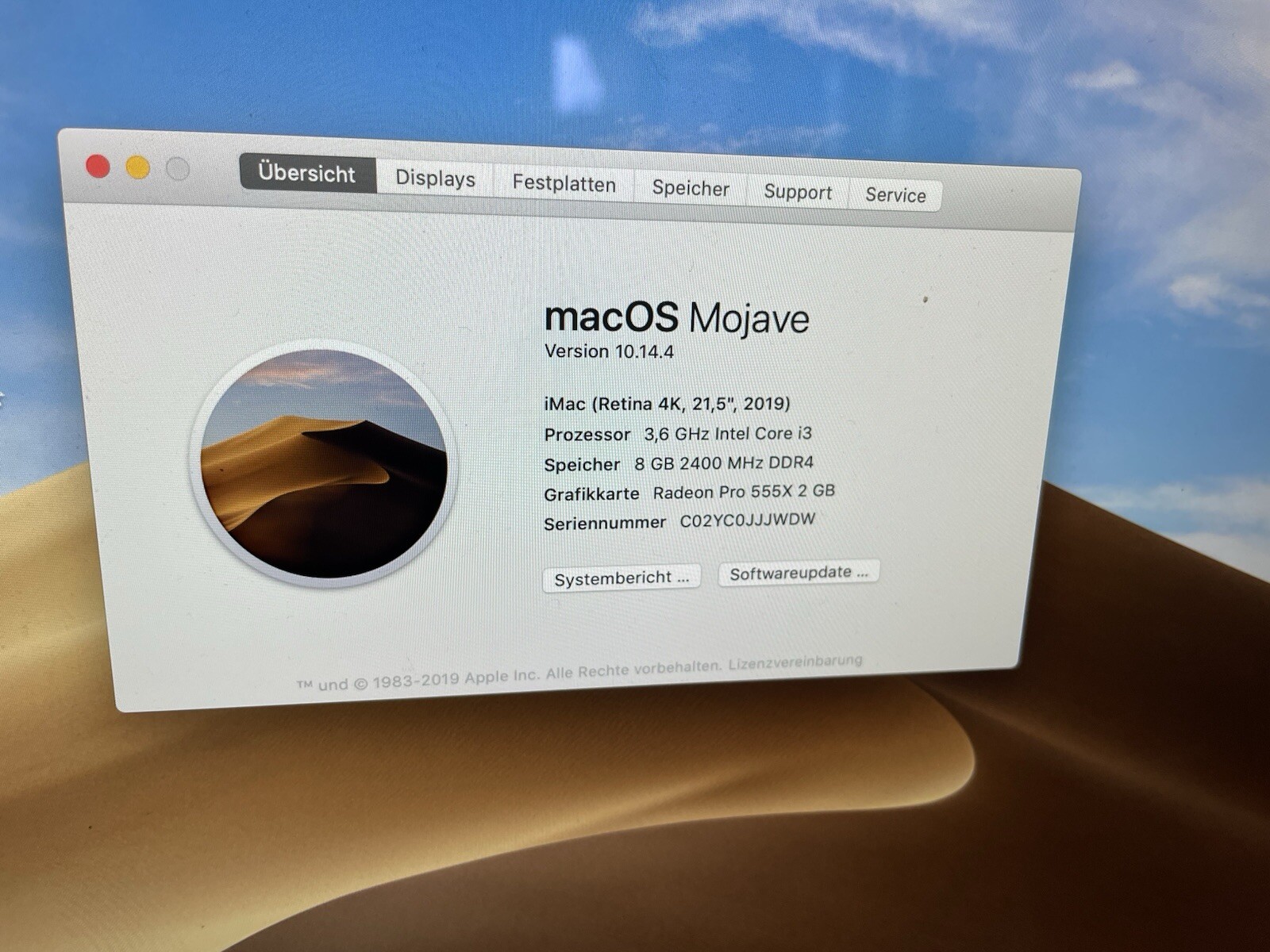This screenshot has width=1270, height=952.
Task: Select the Übersicht tab
Action: pyautogui.click(x=307, y=173)
